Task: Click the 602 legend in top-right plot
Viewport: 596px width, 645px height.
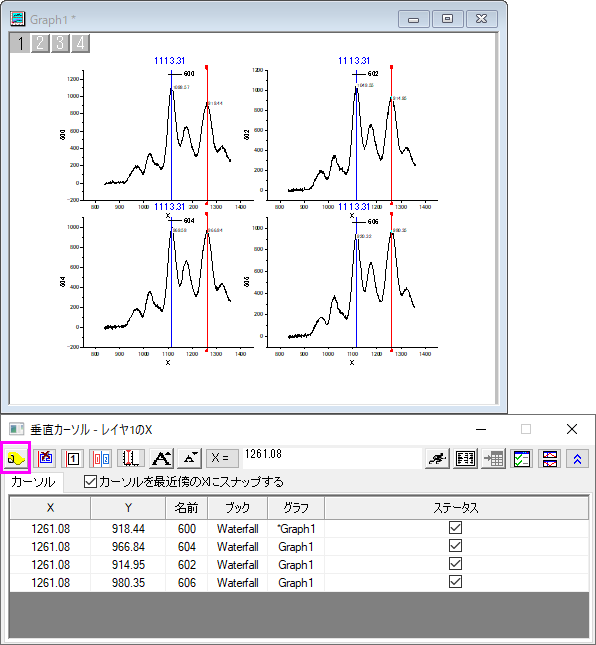Action: [365, 74]
